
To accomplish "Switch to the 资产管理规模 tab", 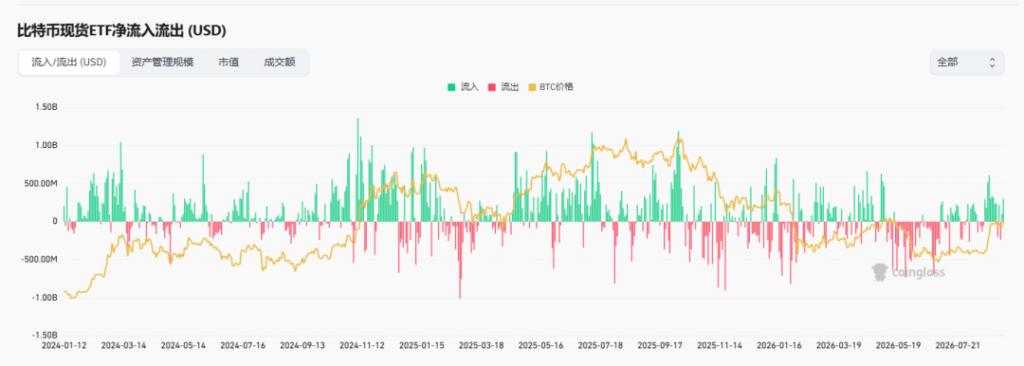I will click(x=162, y=63).
